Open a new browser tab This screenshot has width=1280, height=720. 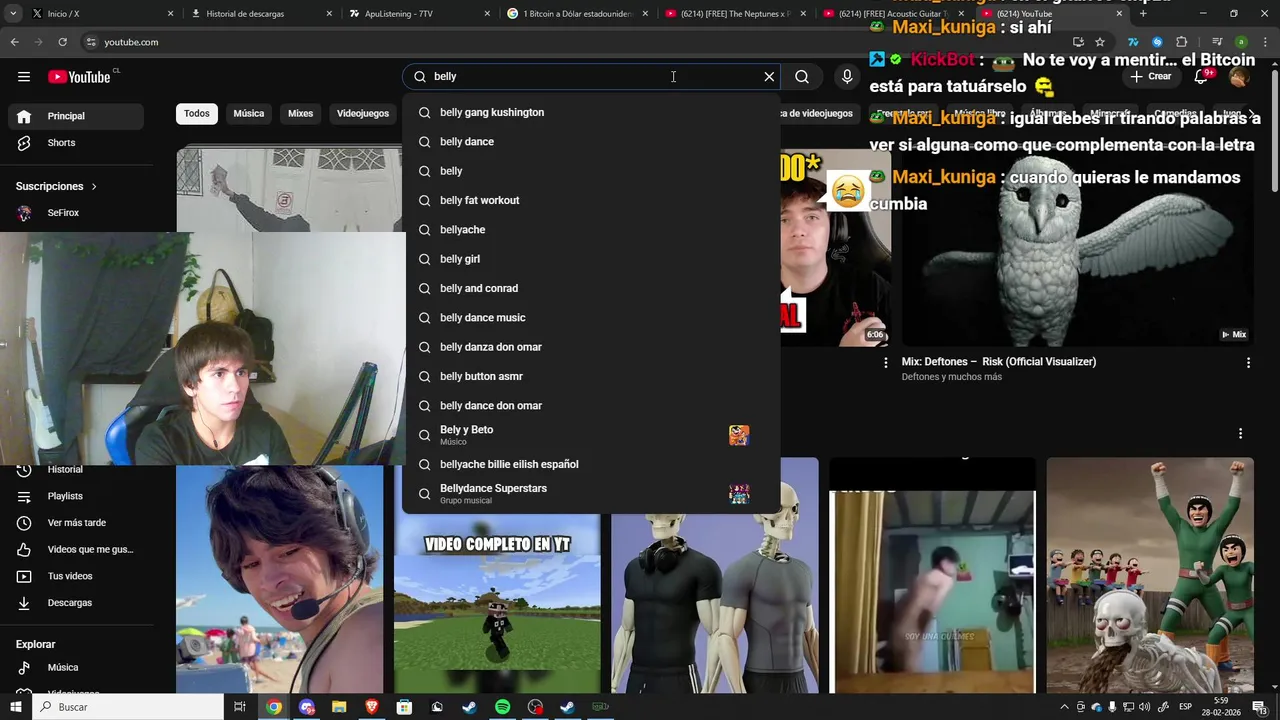tap(1143, 14)
